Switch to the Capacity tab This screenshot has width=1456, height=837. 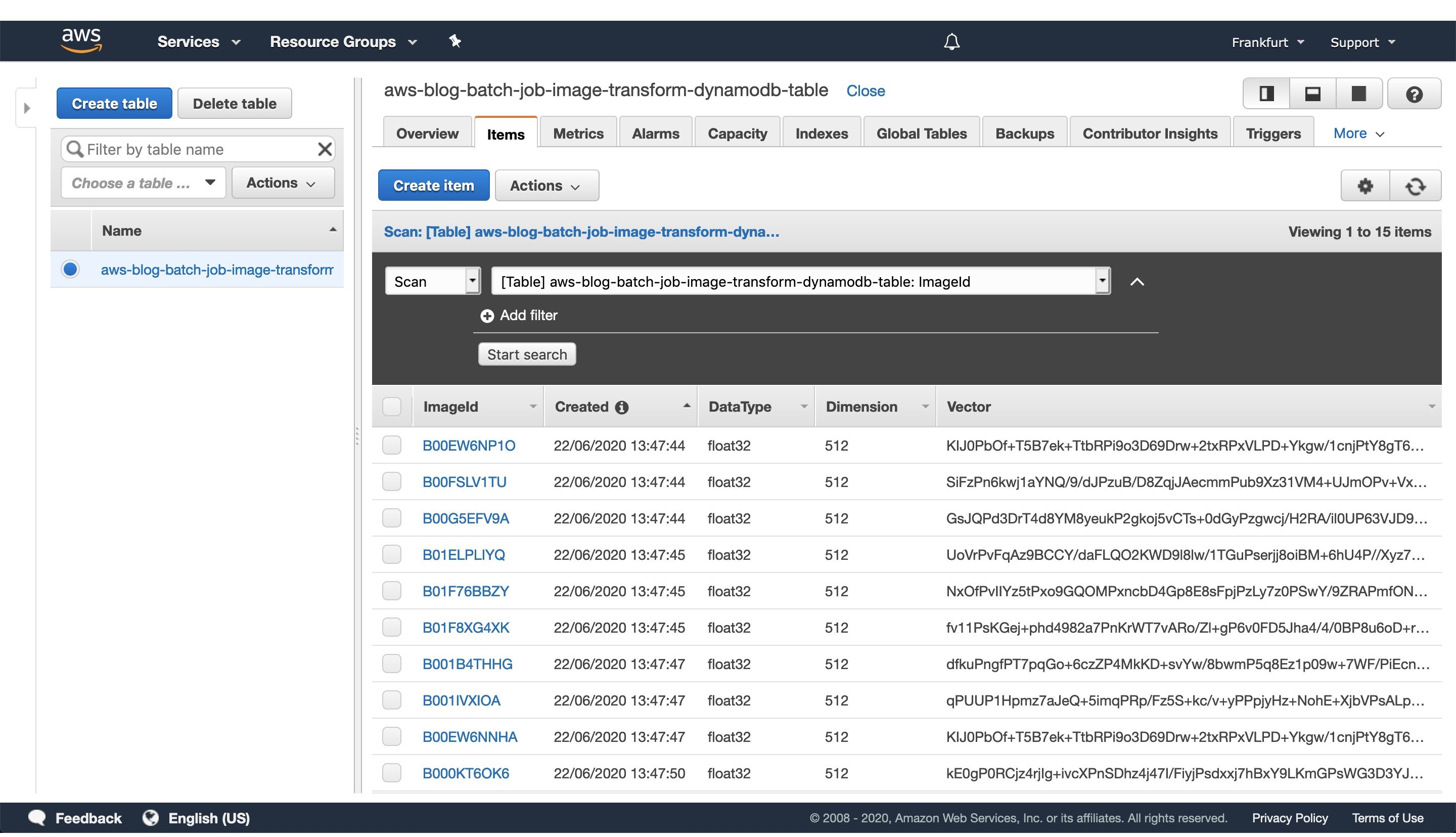pos(737,134)
